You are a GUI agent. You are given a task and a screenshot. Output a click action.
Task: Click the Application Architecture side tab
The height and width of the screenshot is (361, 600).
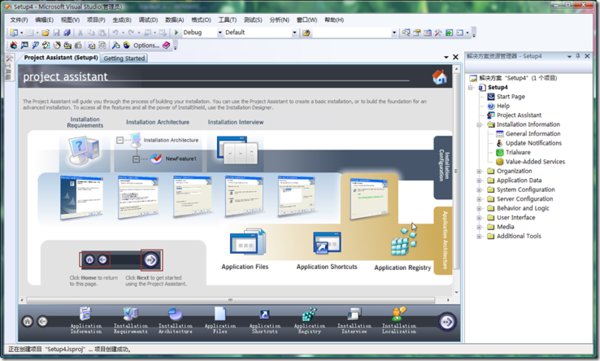click(x=443, y=240)
